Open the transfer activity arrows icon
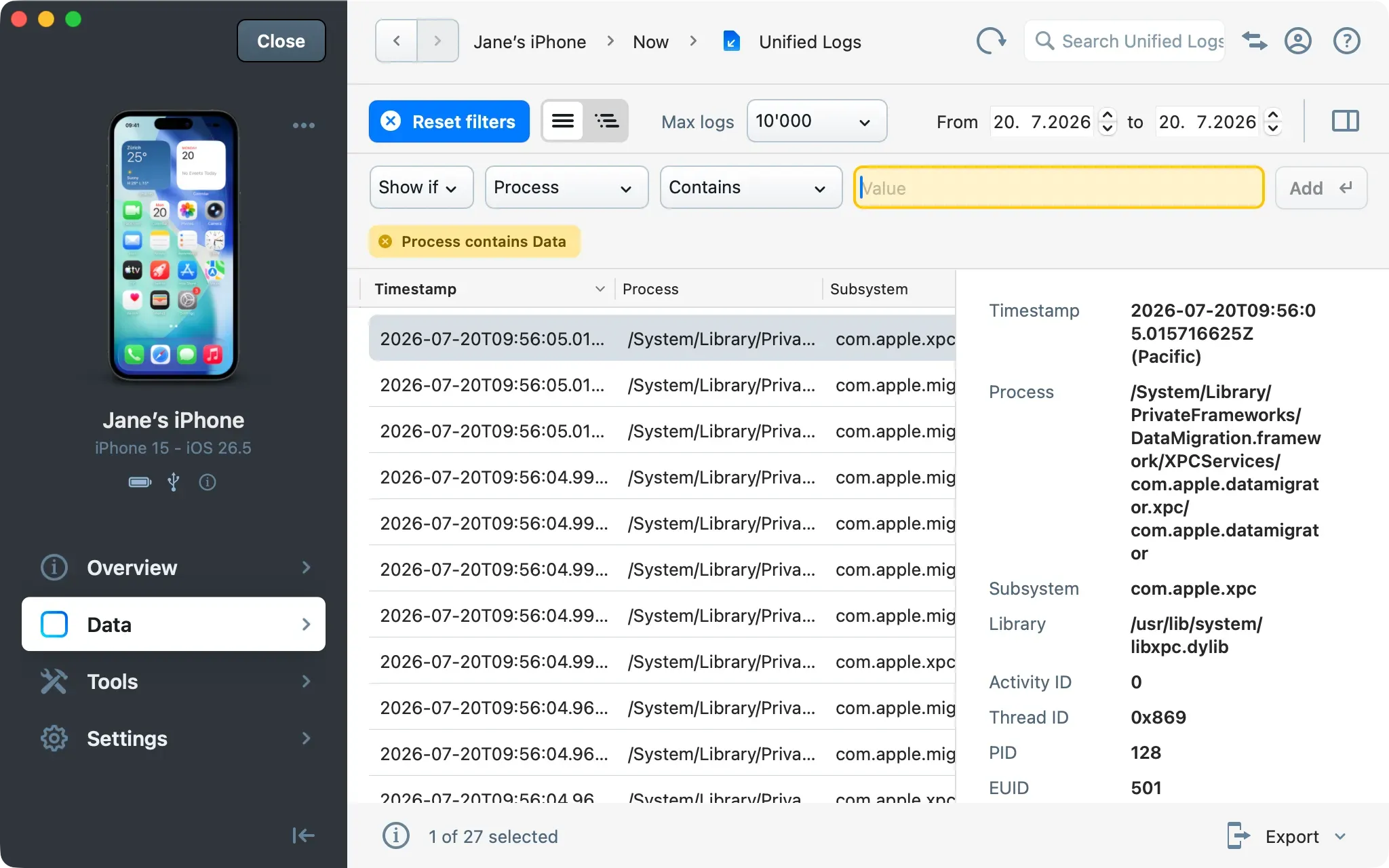 click(1255, 41)
